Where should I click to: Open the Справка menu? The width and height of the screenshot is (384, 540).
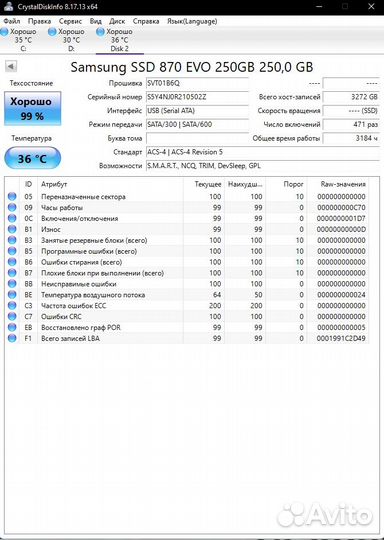(x=146, y=21)
